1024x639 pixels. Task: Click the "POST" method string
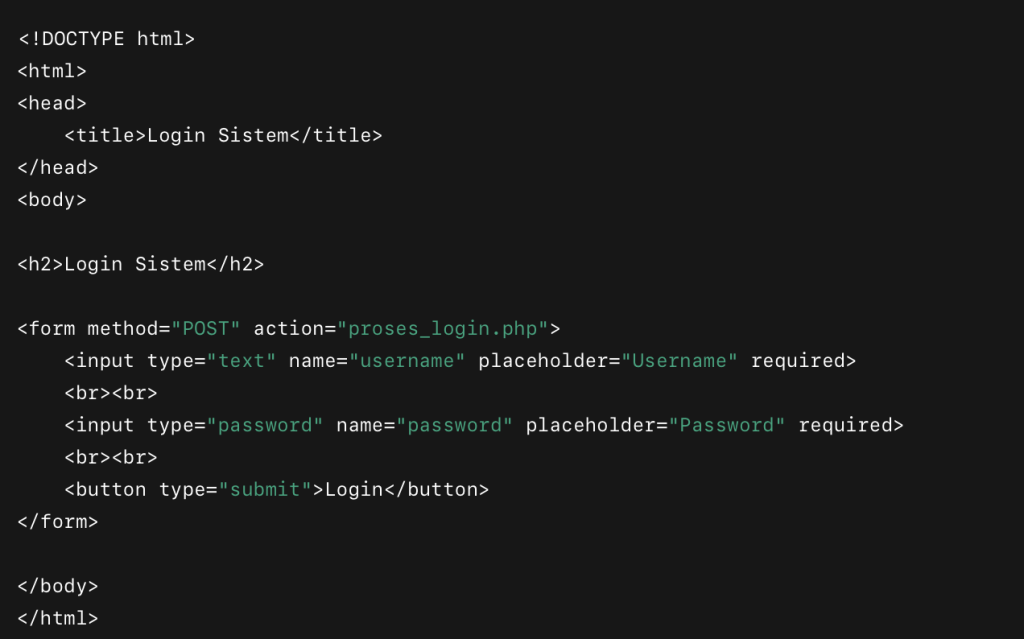(x=206, y=328)
